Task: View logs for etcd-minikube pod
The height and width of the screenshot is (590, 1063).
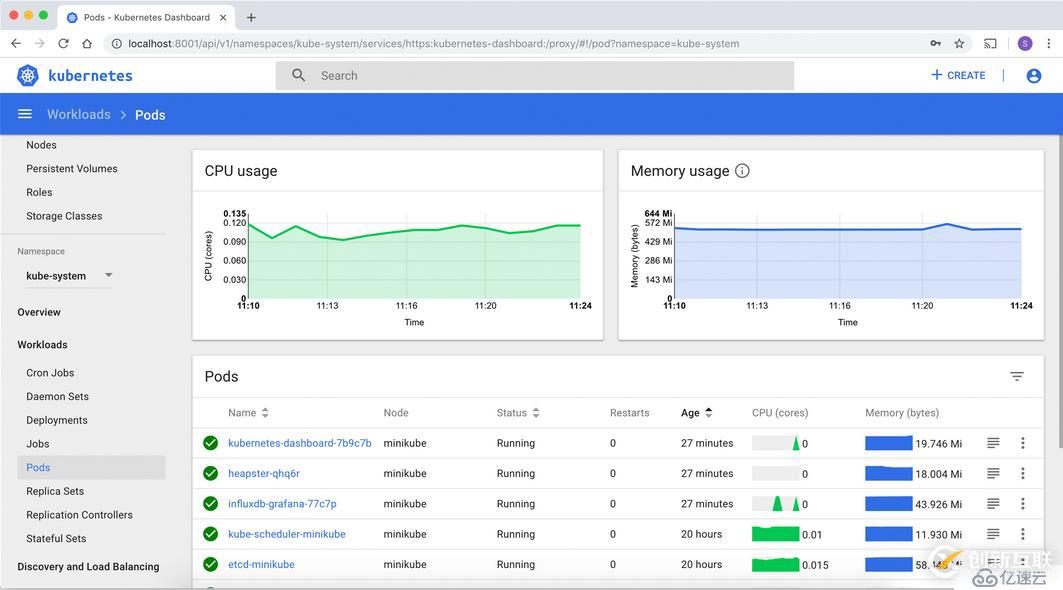Action: (991, 563)
